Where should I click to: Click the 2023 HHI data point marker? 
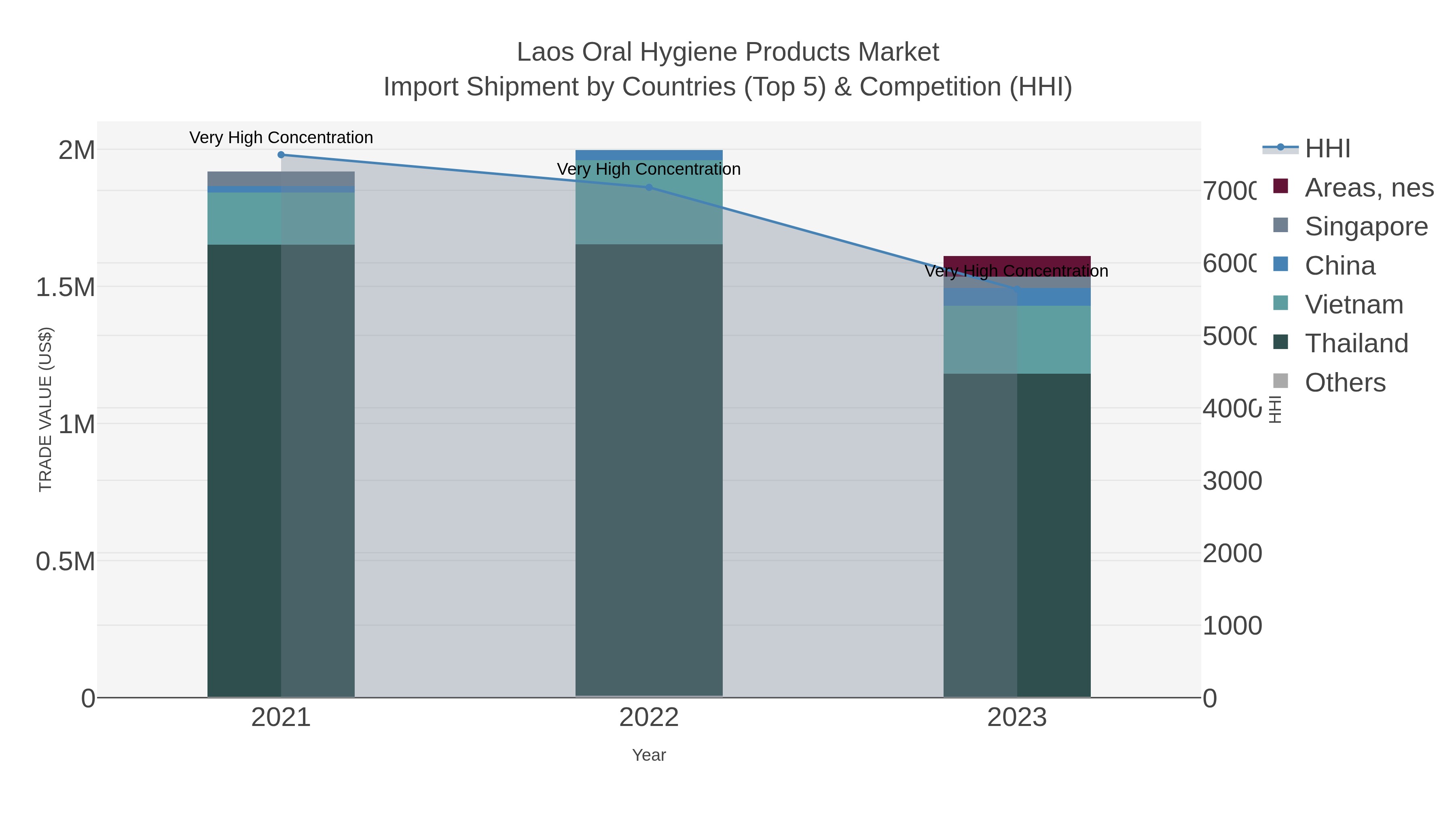(x=1017, y=290)
